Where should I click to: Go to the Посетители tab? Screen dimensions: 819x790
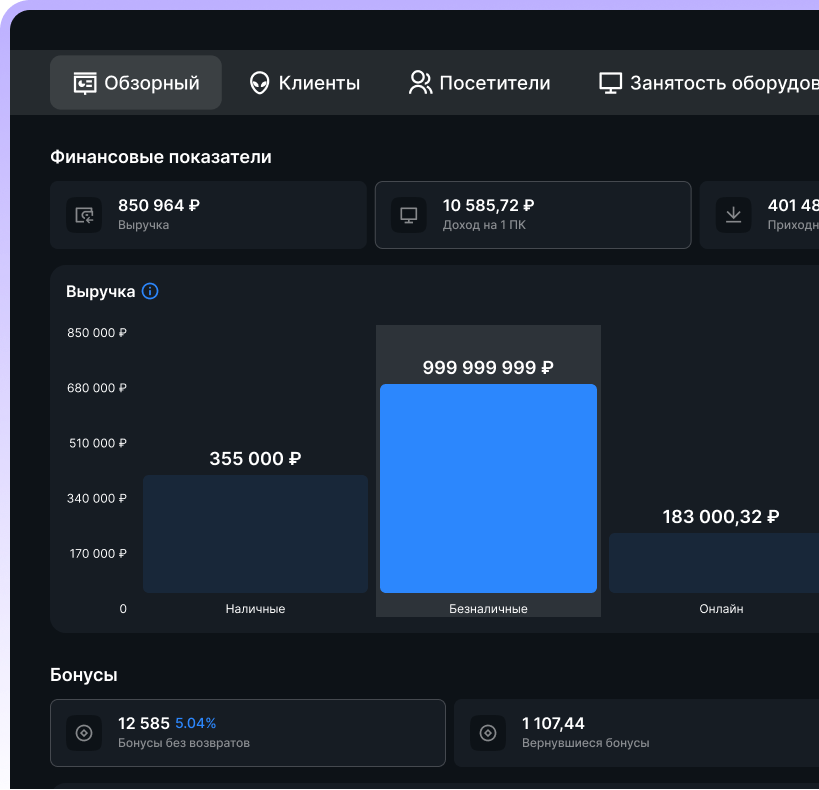point(479,83)
